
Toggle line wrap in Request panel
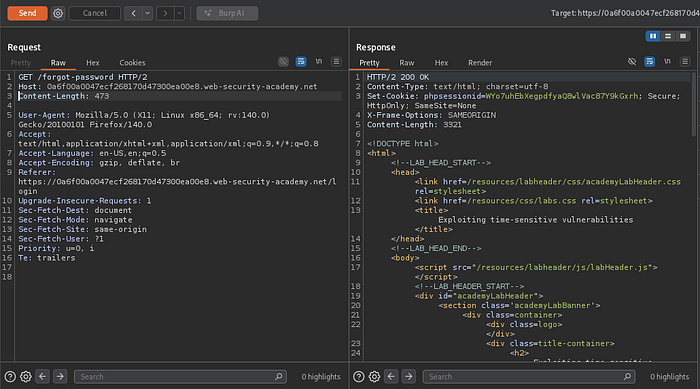click(x=301, y=62)
